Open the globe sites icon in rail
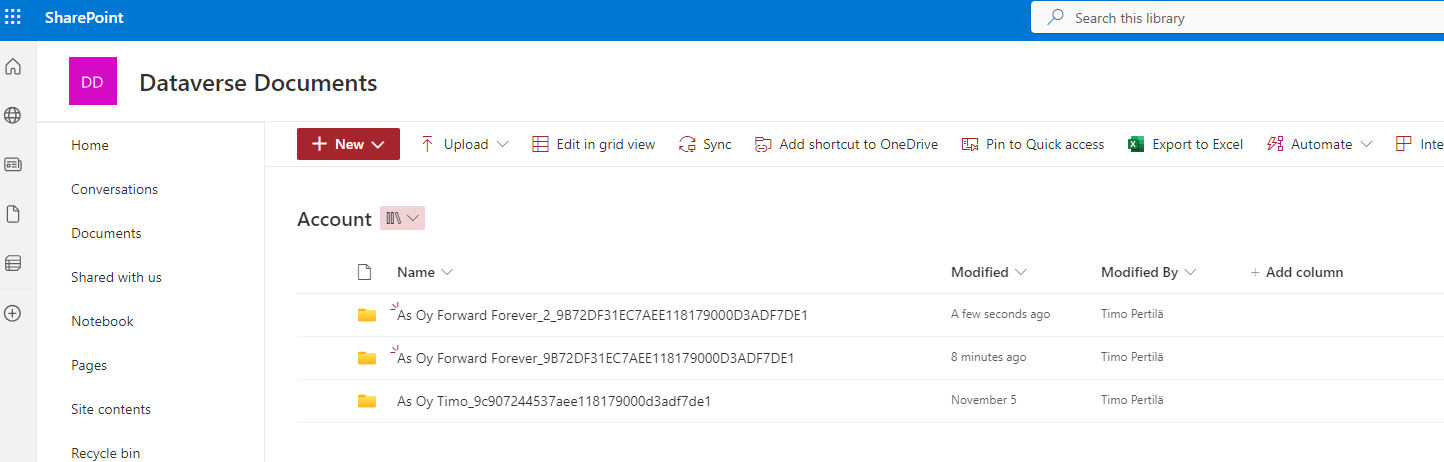Screen dimensions: 1444x462 point(13,115)
